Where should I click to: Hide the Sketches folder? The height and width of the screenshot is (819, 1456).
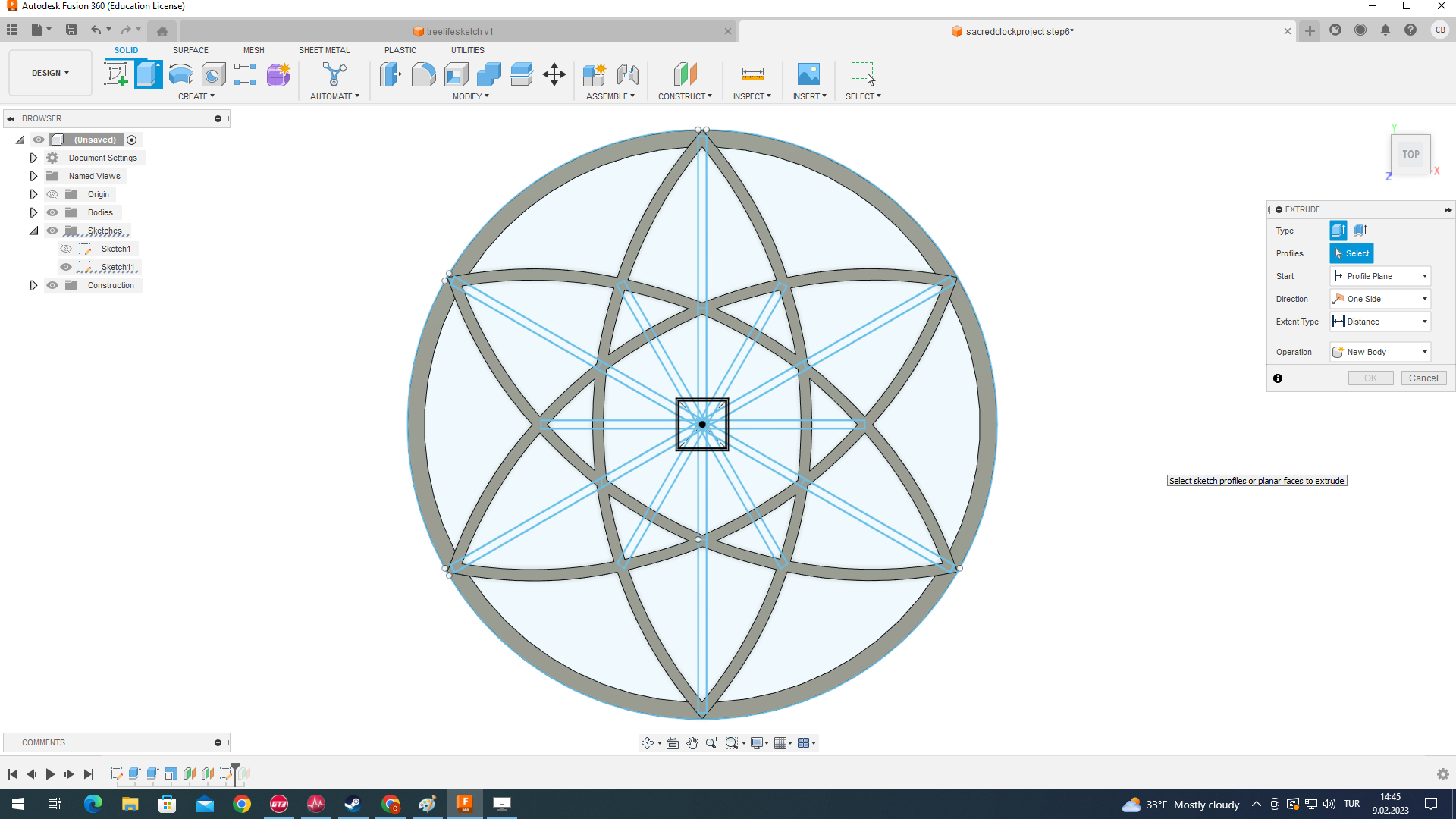(52, 231)
